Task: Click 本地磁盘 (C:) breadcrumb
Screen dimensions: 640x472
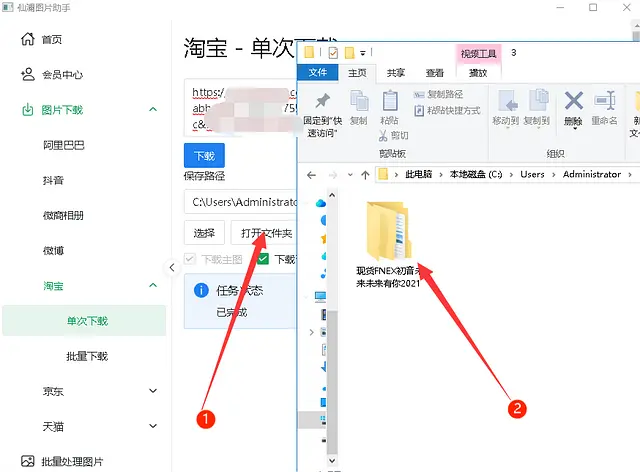Action: [476, 174]
